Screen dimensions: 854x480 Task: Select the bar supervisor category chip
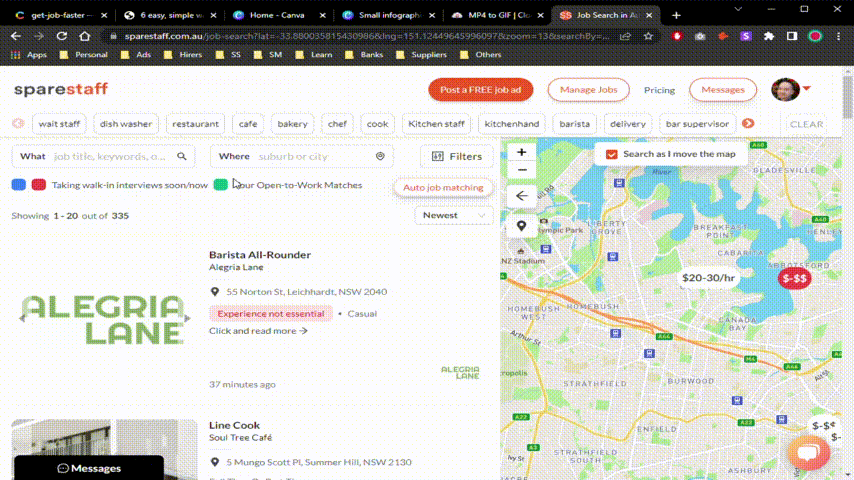pos(697,124)
